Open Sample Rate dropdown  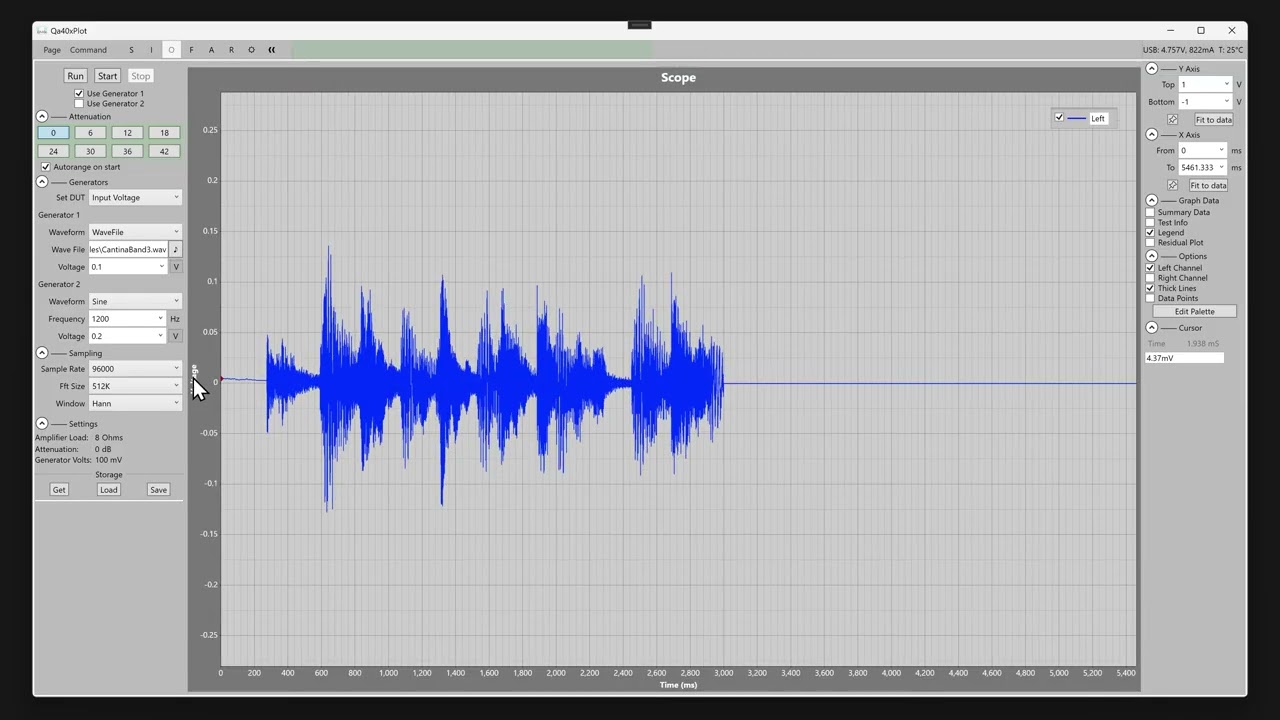(x=135, y=369)
